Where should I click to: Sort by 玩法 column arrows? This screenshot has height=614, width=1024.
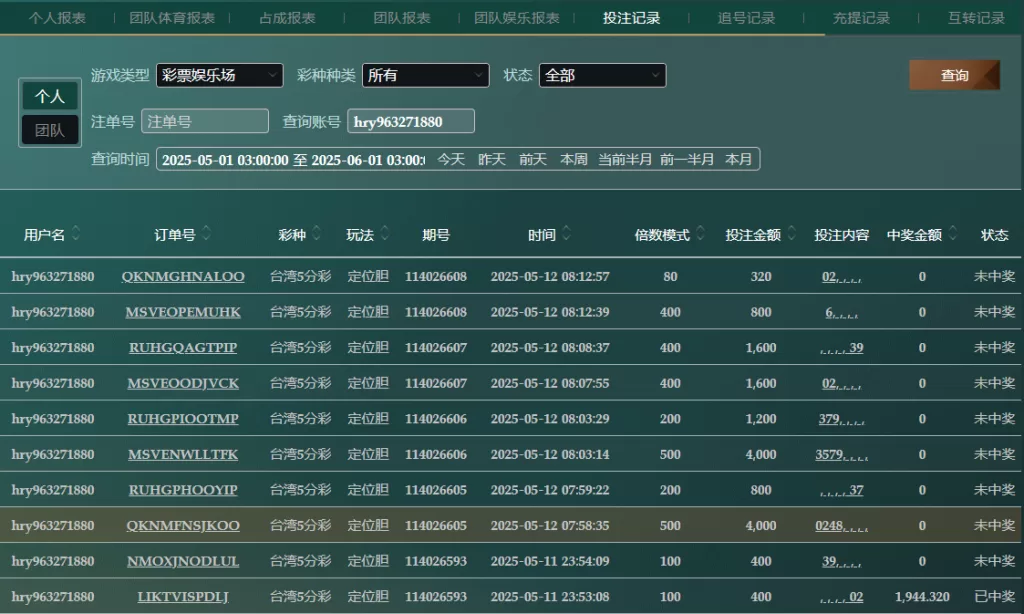click(x=385, y=233)
